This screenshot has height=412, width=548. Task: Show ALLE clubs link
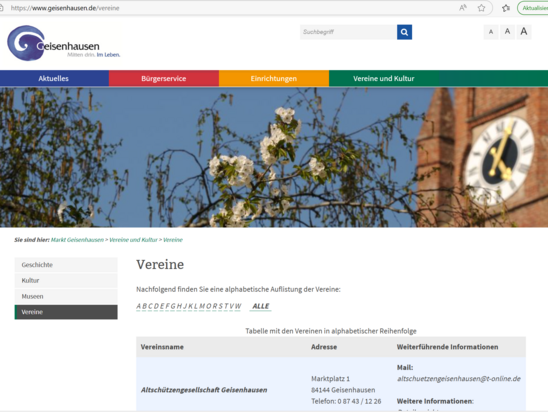click(x=261, y=306)
